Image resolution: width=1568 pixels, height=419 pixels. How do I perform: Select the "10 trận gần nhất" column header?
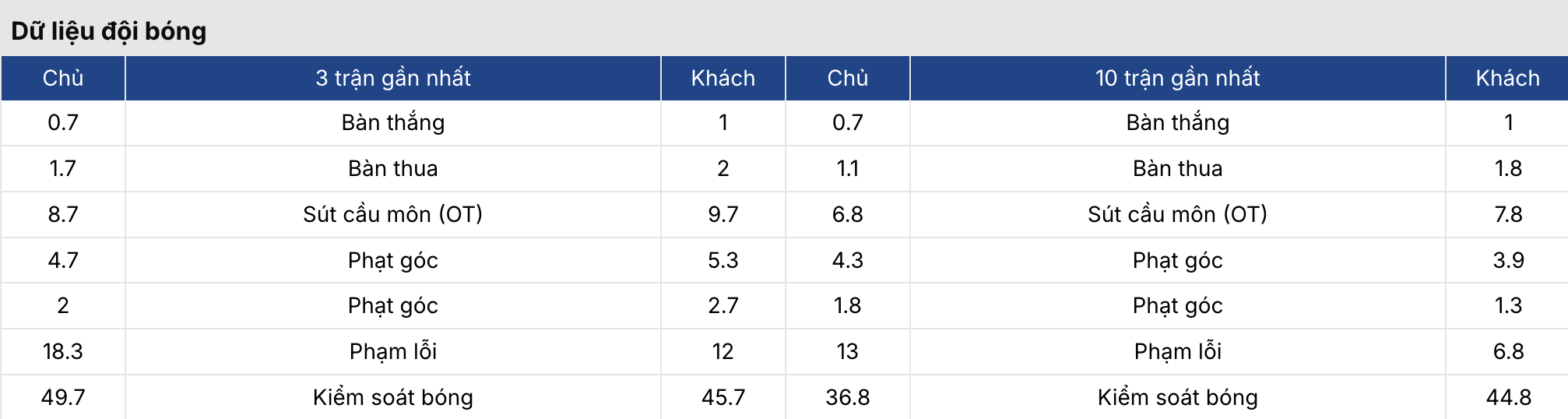click(x=1177, y=78)
